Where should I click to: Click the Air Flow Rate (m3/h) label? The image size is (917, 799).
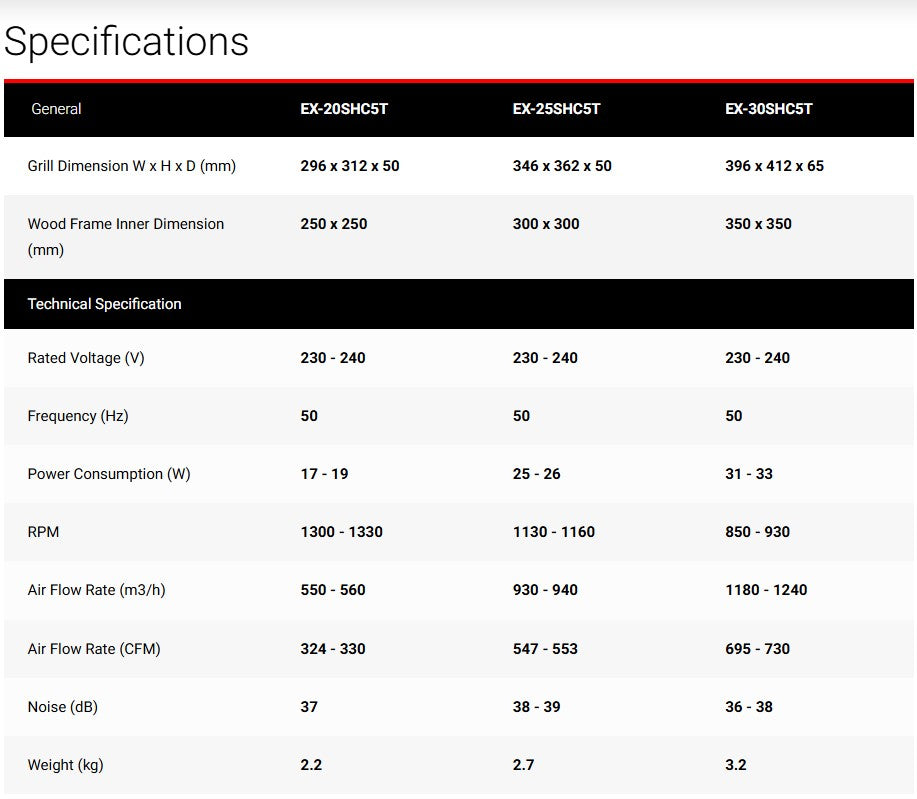[96, 590]
